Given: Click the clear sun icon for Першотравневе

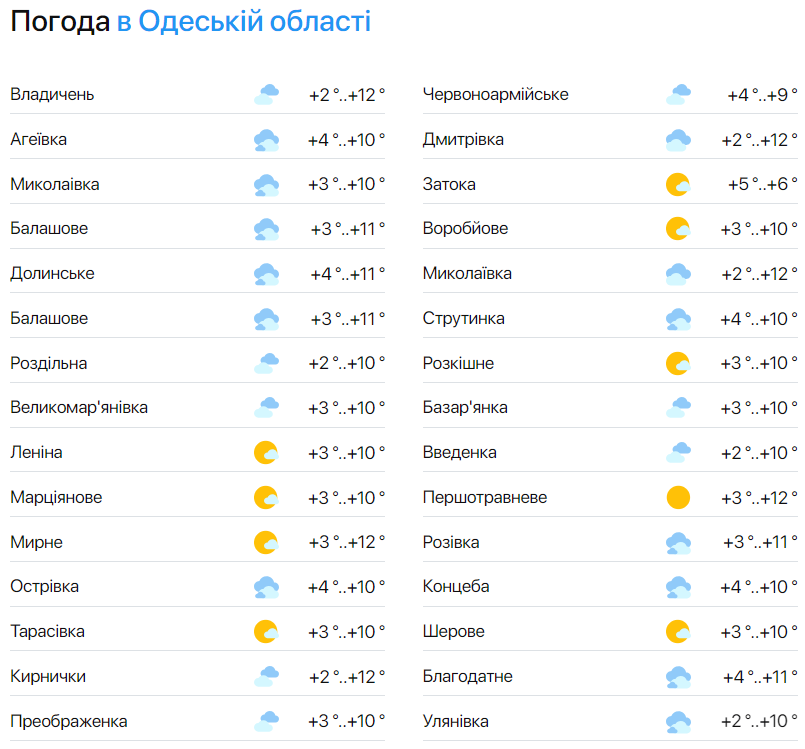Looking at the screenshot, I should [678, 497].
